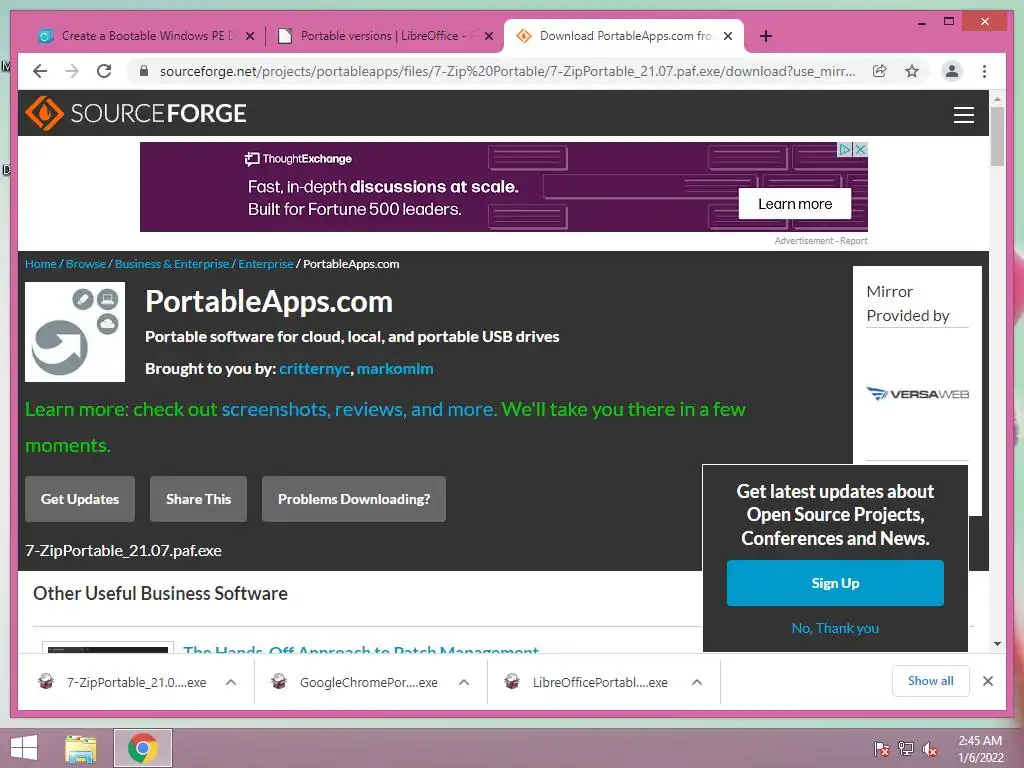
Task: Click the Other Useful Business Software heading
Action: tap(161, 594)
